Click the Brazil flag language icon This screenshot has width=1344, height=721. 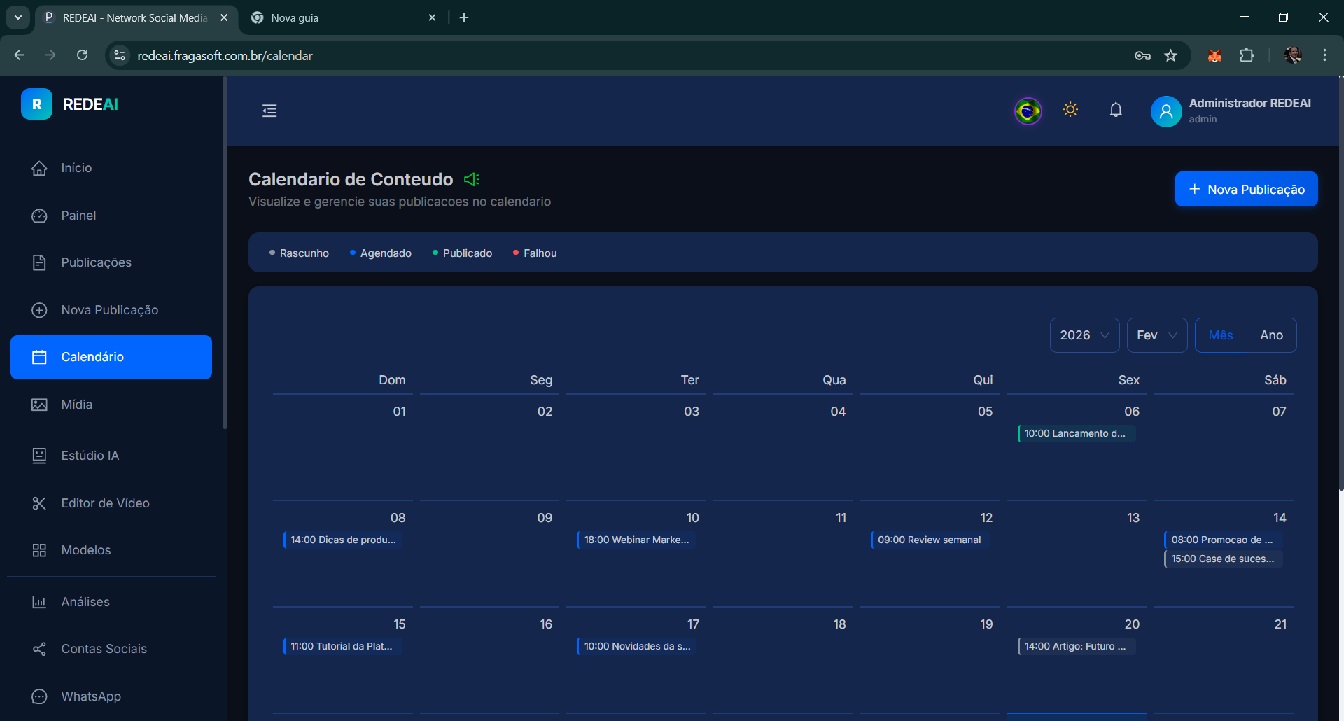coord(1027,111)
